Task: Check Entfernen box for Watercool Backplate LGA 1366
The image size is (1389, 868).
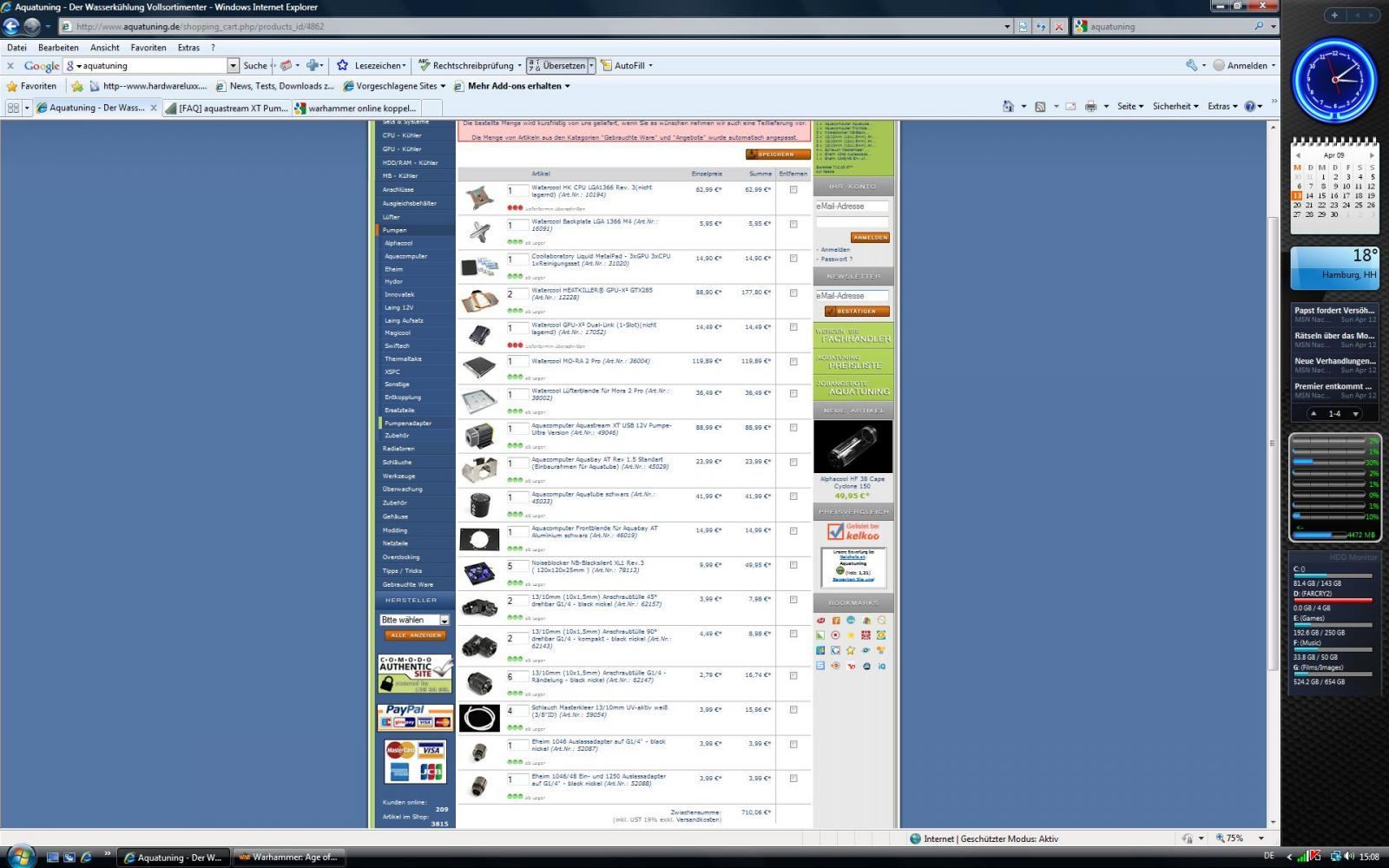Action: click(x=793, y=224)
